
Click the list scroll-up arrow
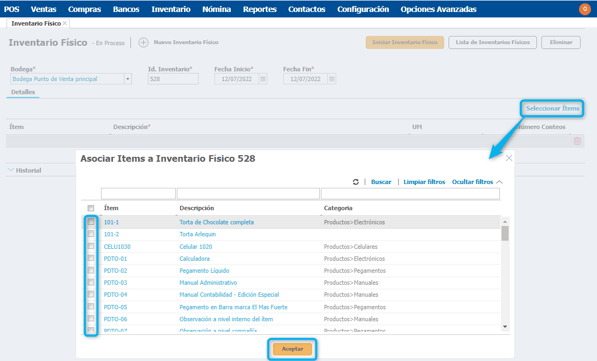pyautogui.click(x=505, y=222)
